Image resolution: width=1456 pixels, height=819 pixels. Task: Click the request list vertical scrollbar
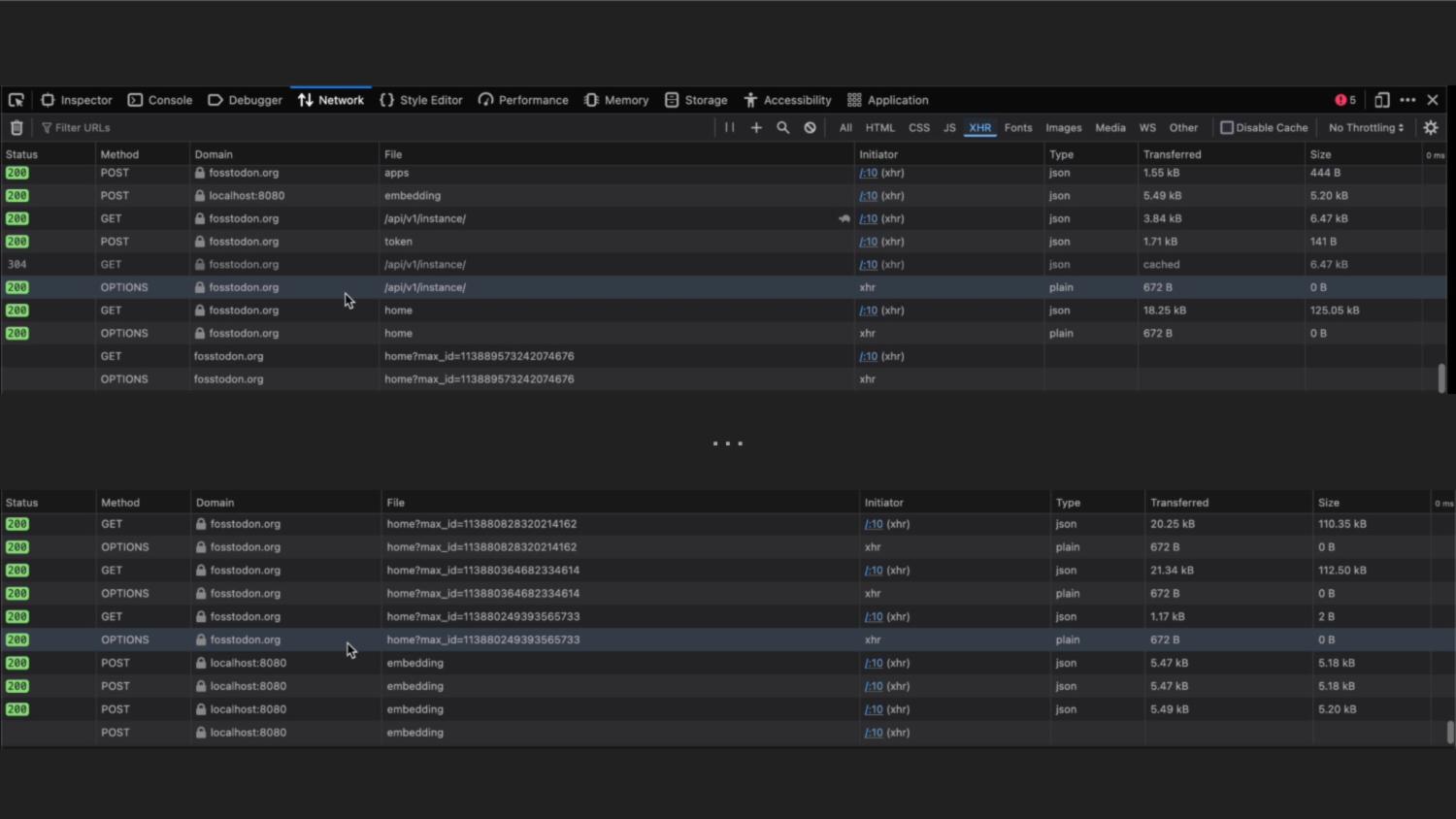click(x=1441, y=377)
